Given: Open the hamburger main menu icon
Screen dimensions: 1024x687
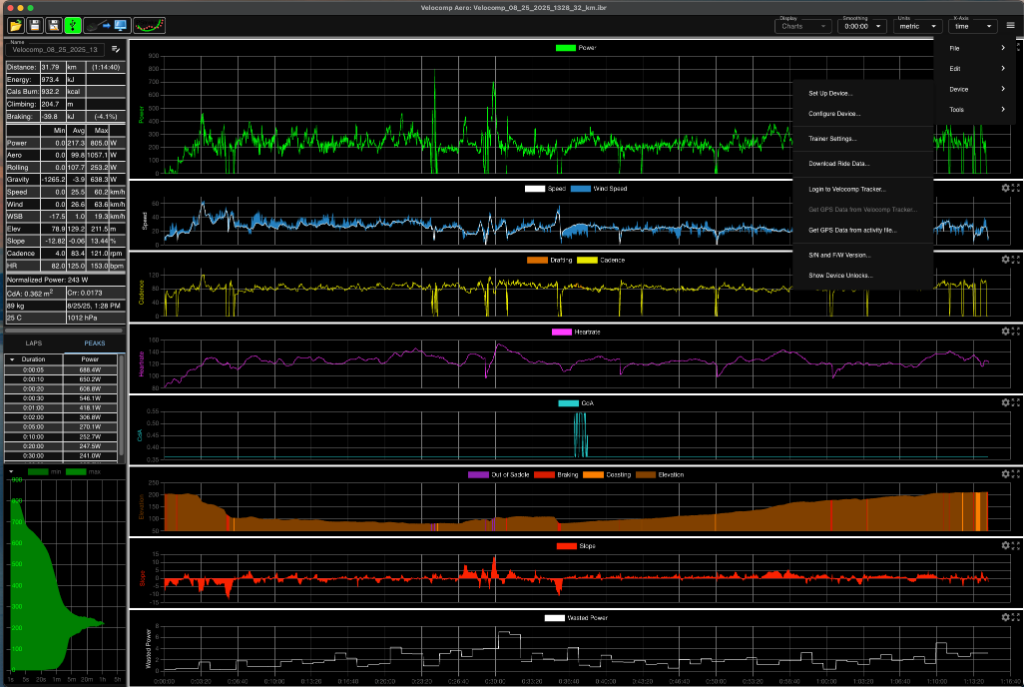Looking at the screenshot, I should [x=1010, y=26].
